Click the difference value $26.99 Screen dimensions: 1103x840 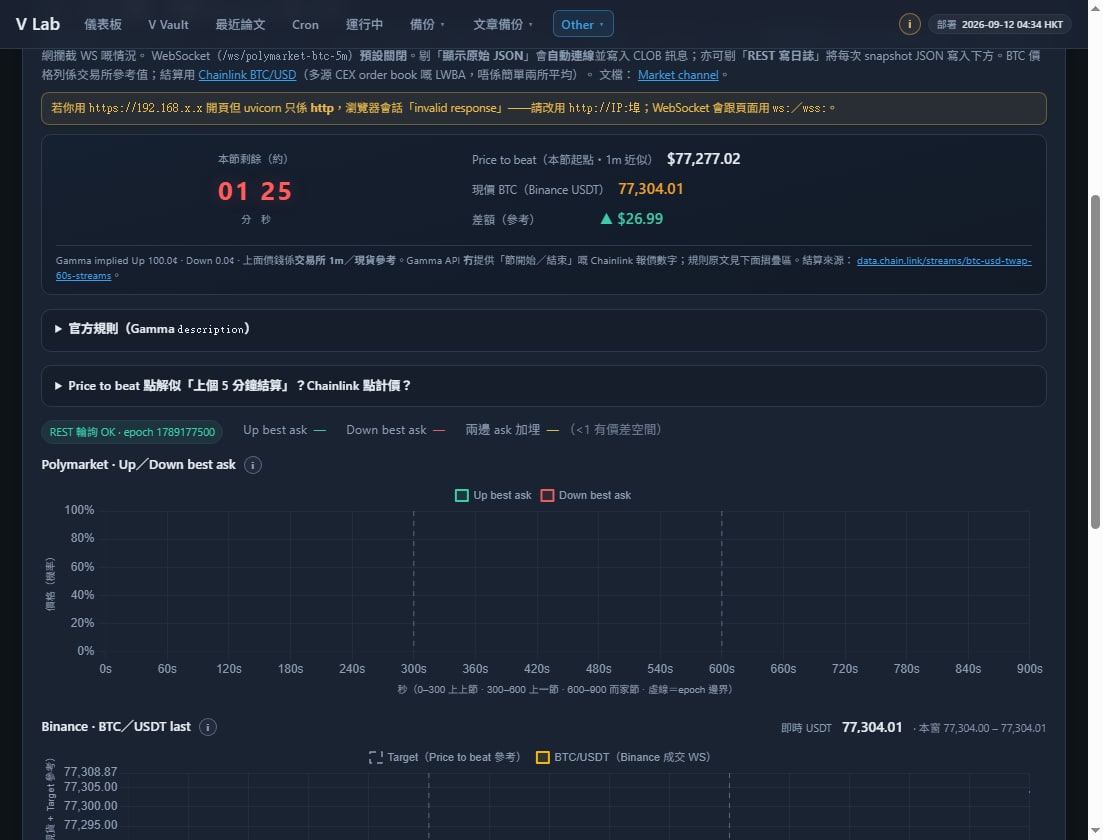coord(632,219)
